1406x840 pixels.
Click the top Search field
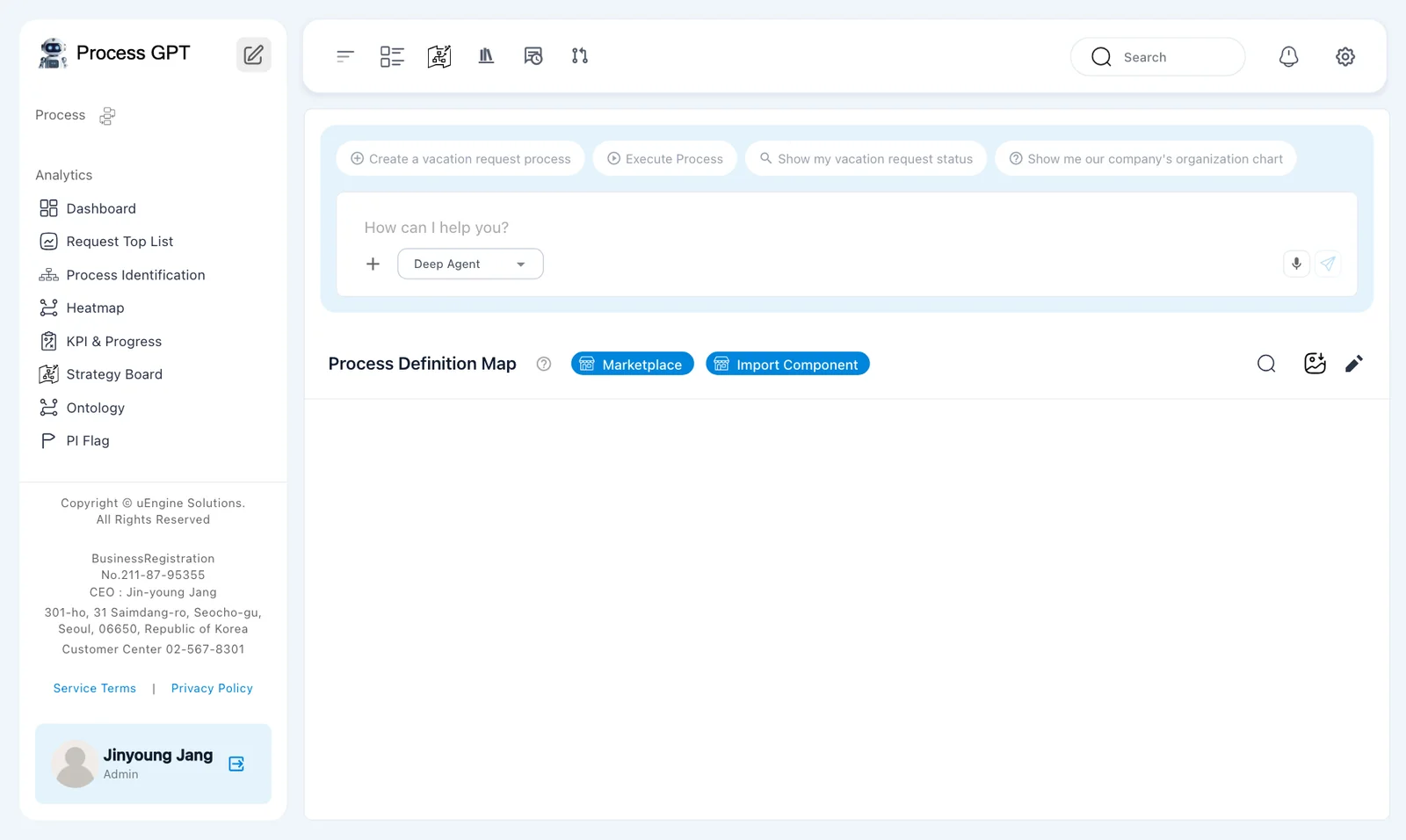(1157, 57)
